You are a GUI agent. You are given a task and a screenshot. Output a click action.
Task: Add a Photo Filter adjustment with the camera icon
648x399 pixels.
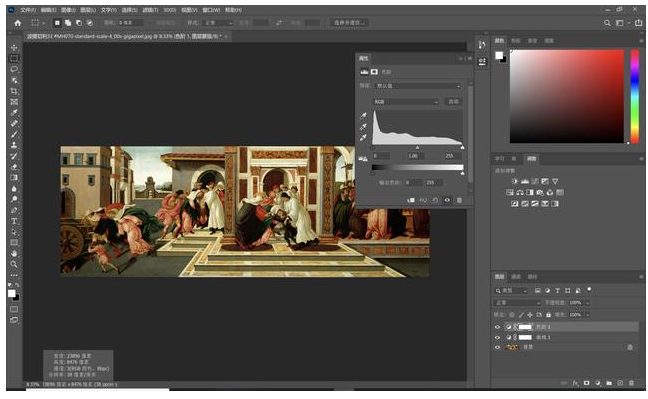point(540,192)
